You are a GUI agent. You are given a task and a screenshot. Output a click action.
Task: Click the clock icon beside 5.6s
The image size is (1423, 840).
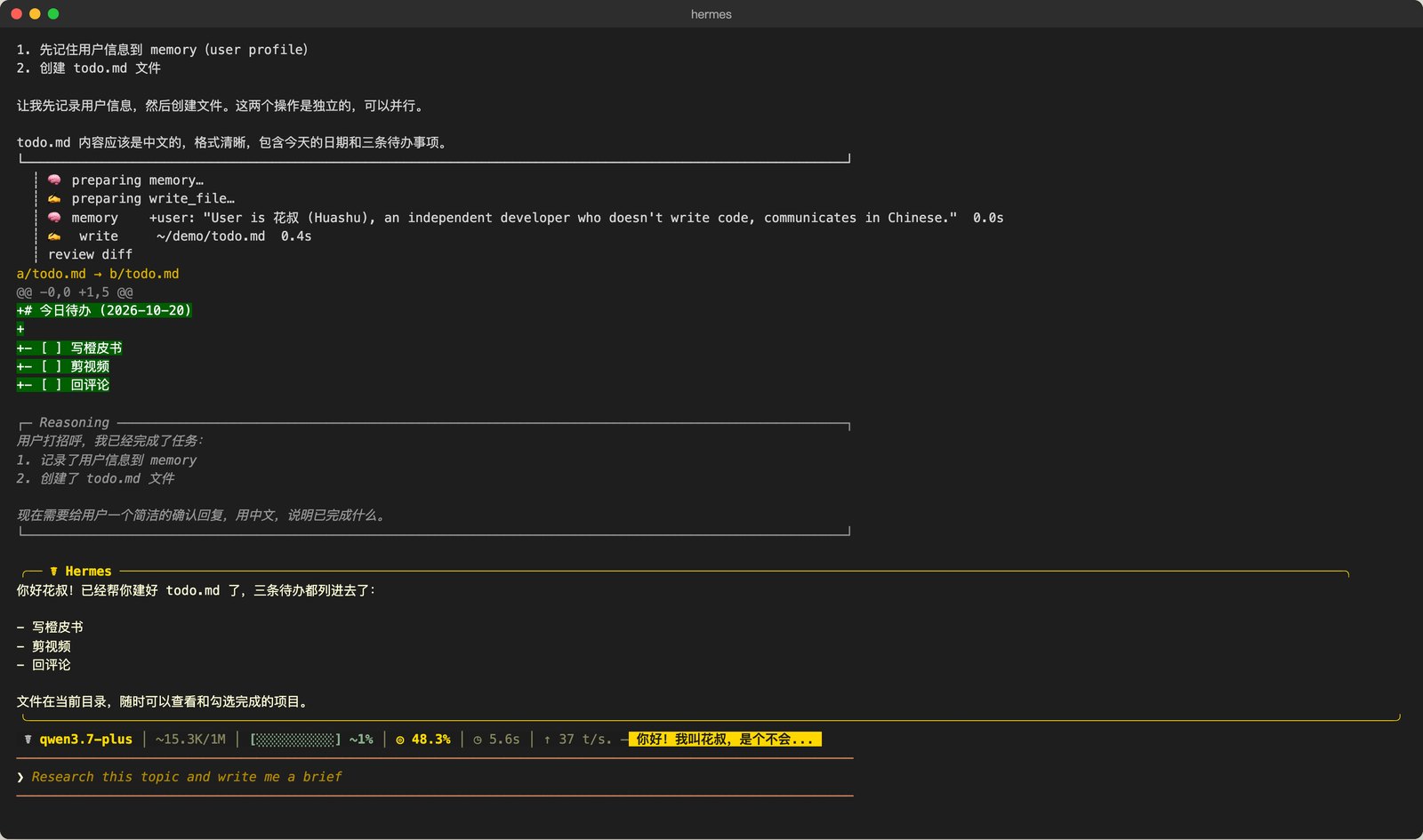coord(478,739)
